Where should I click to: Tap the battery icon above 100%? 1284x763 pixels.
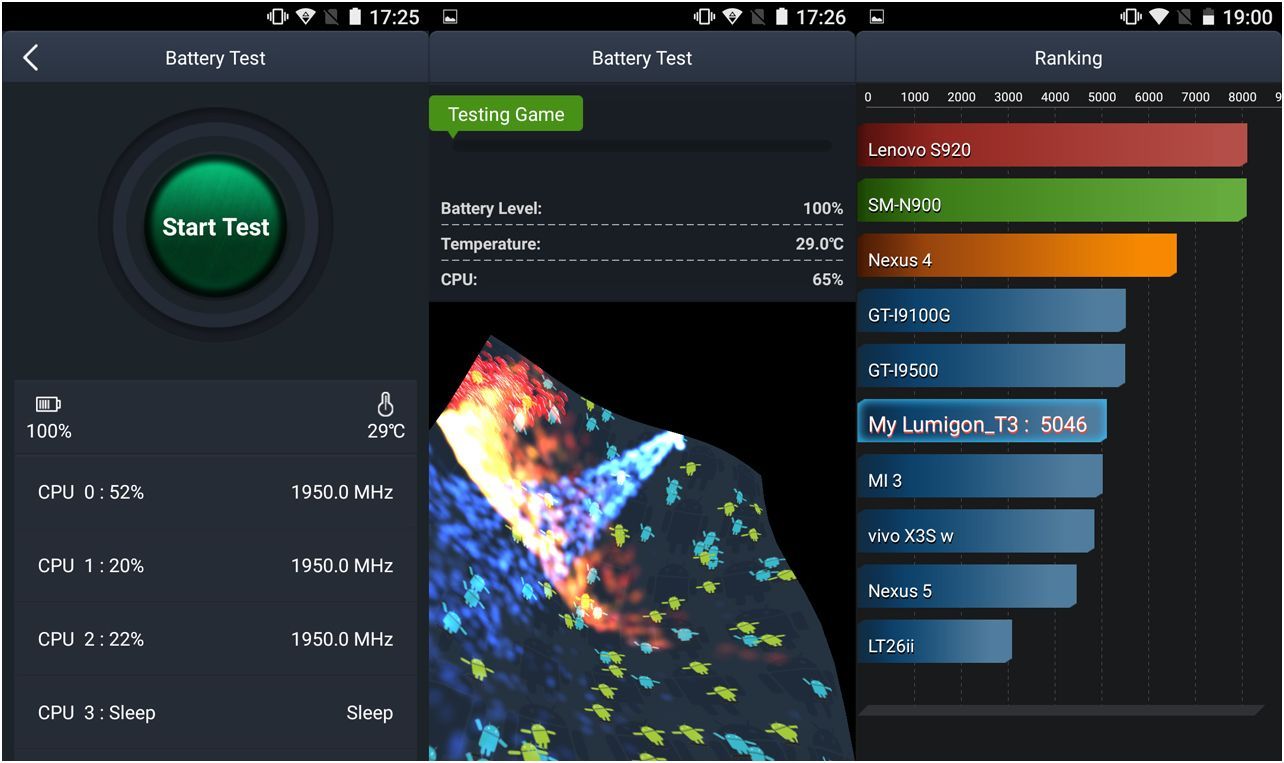coord(48,404)
